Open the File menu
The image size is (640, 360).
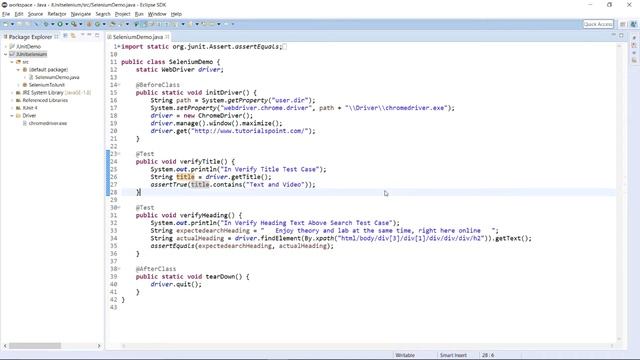6,14
